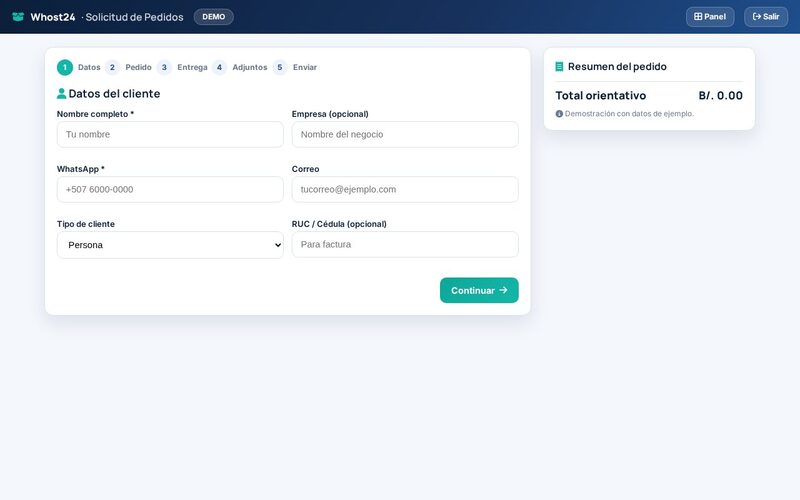Focus the RUC / Cédula field
Viewport: 800px width, 500px height.
405,244
